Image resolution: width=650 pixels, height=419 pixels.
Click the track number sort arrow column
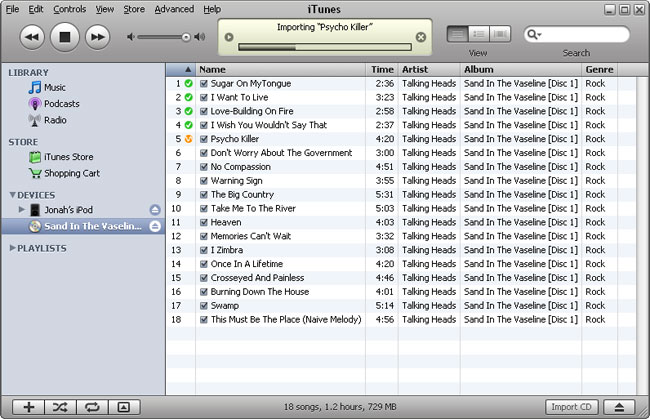pyautogui.click(x=181, y=70)
